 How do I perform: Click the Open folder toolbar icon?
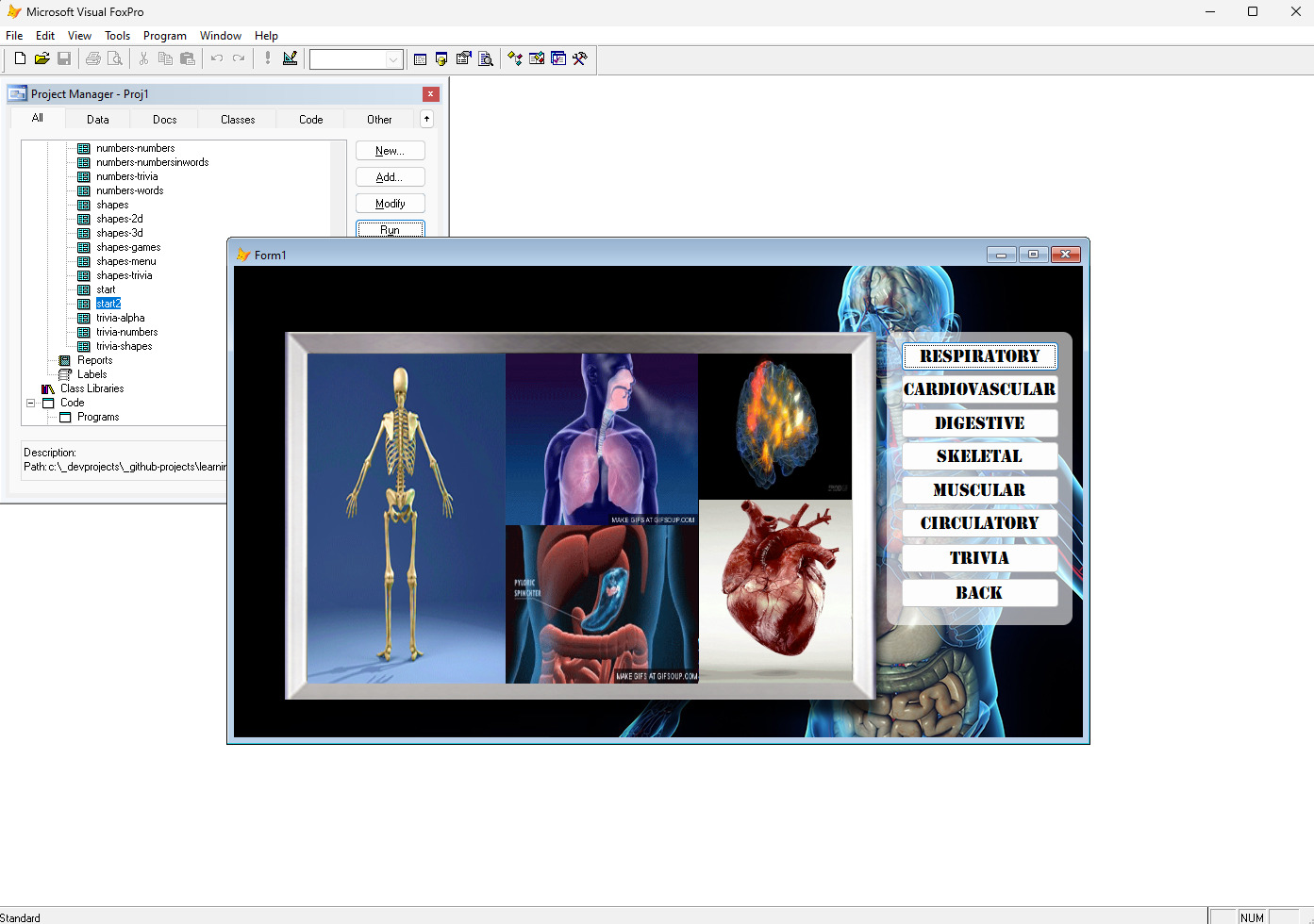(42, 58)
